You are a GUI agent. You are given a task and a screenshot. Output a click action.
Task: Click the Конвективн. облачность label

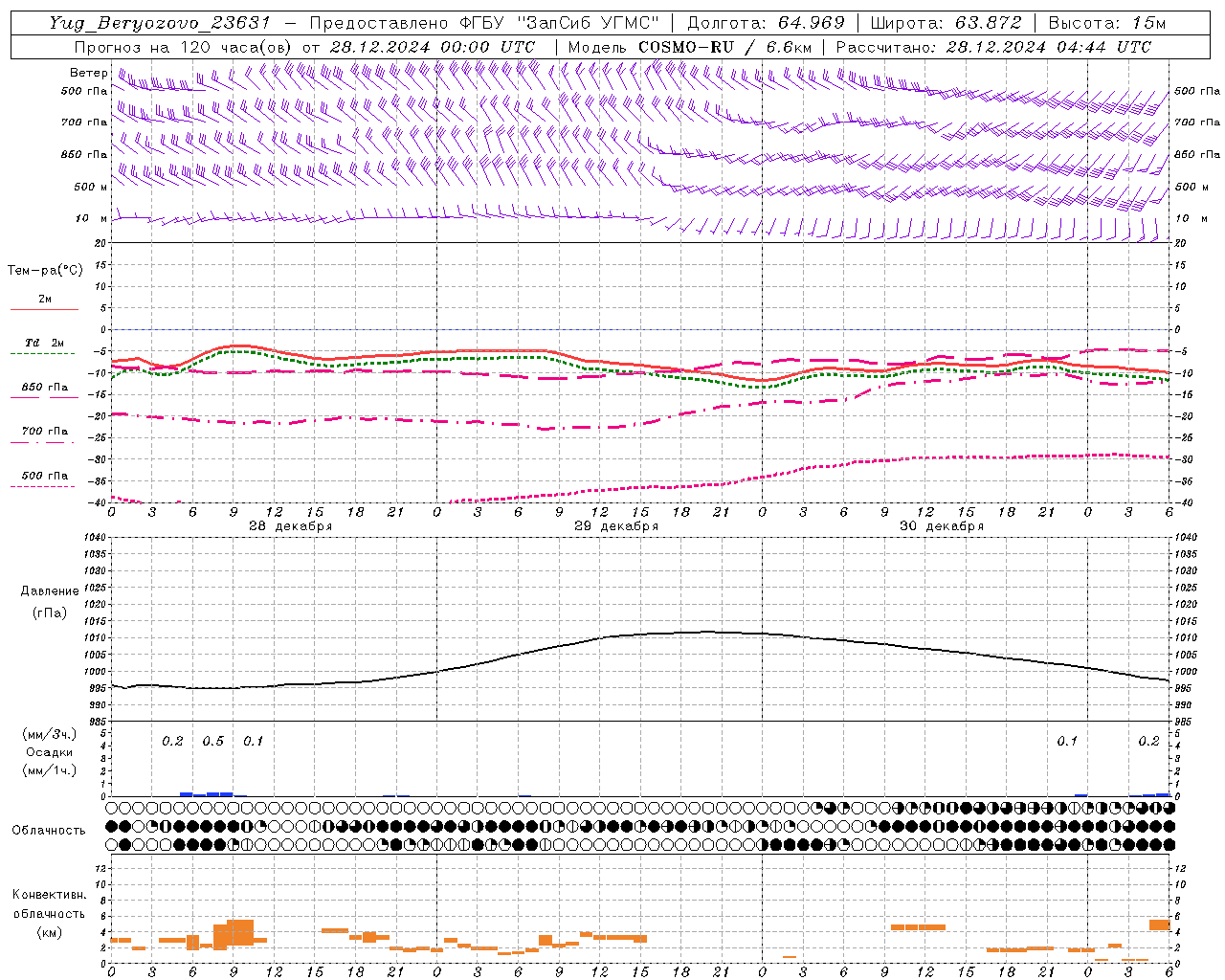coord(49,903)
